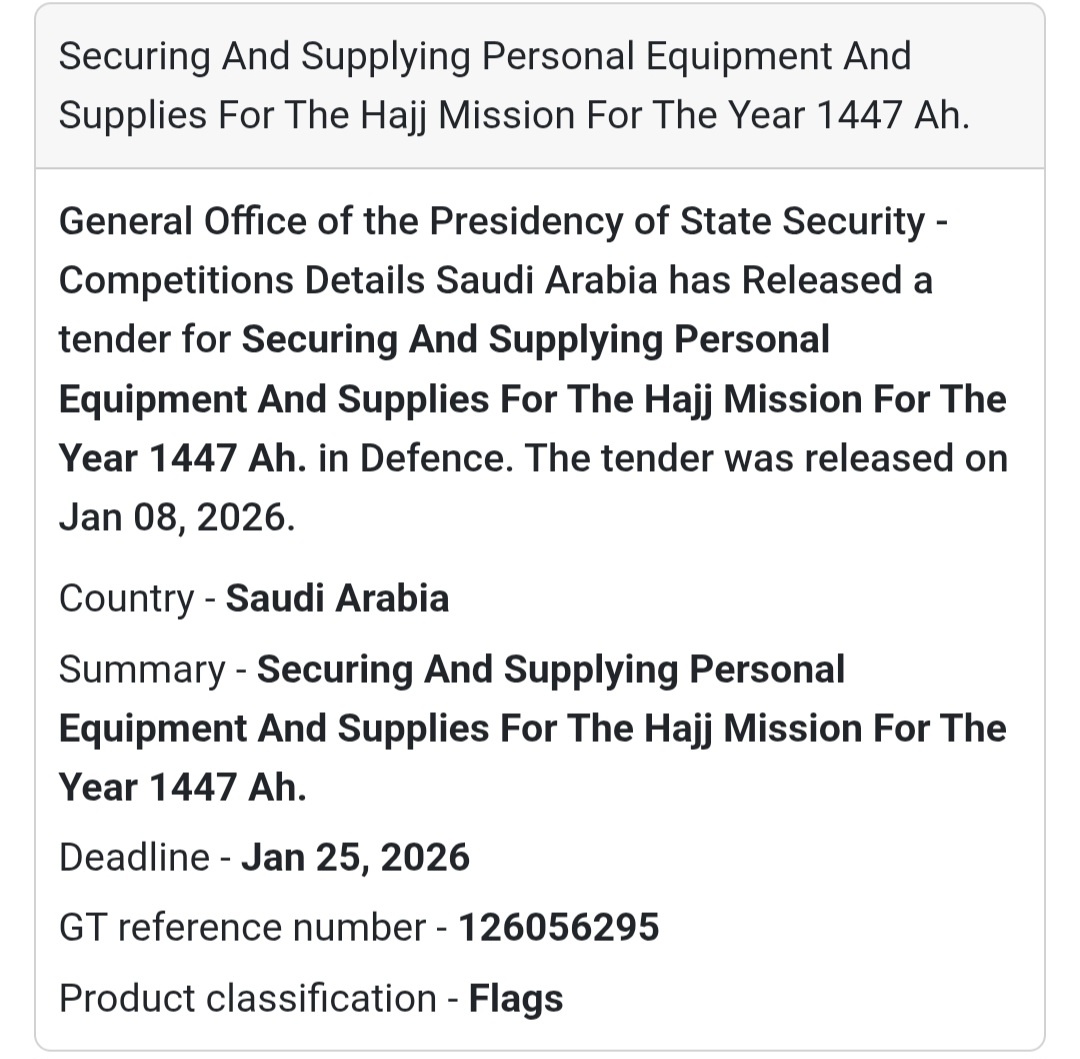Click "The tender was released on" sentence
1080x1059 pixels.
(766, 458)
